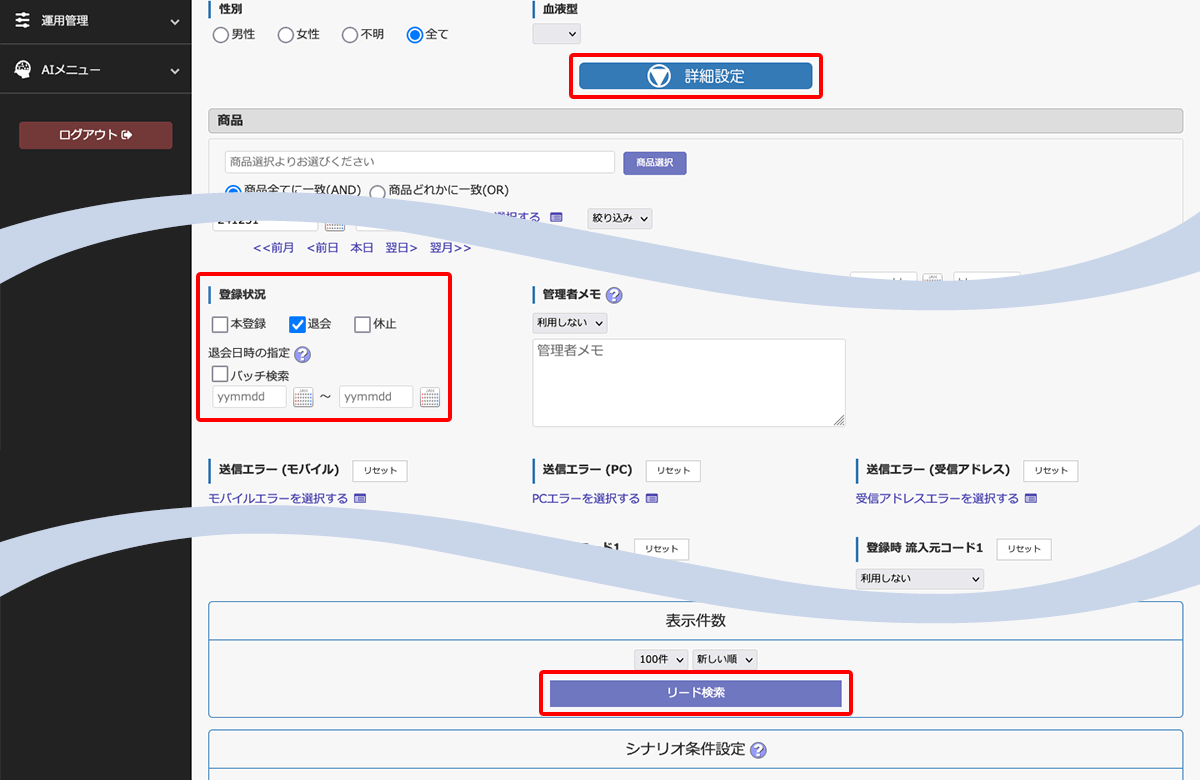
Task: Click help icon beside 退会日時の指定
Action: tap(302, 354)
